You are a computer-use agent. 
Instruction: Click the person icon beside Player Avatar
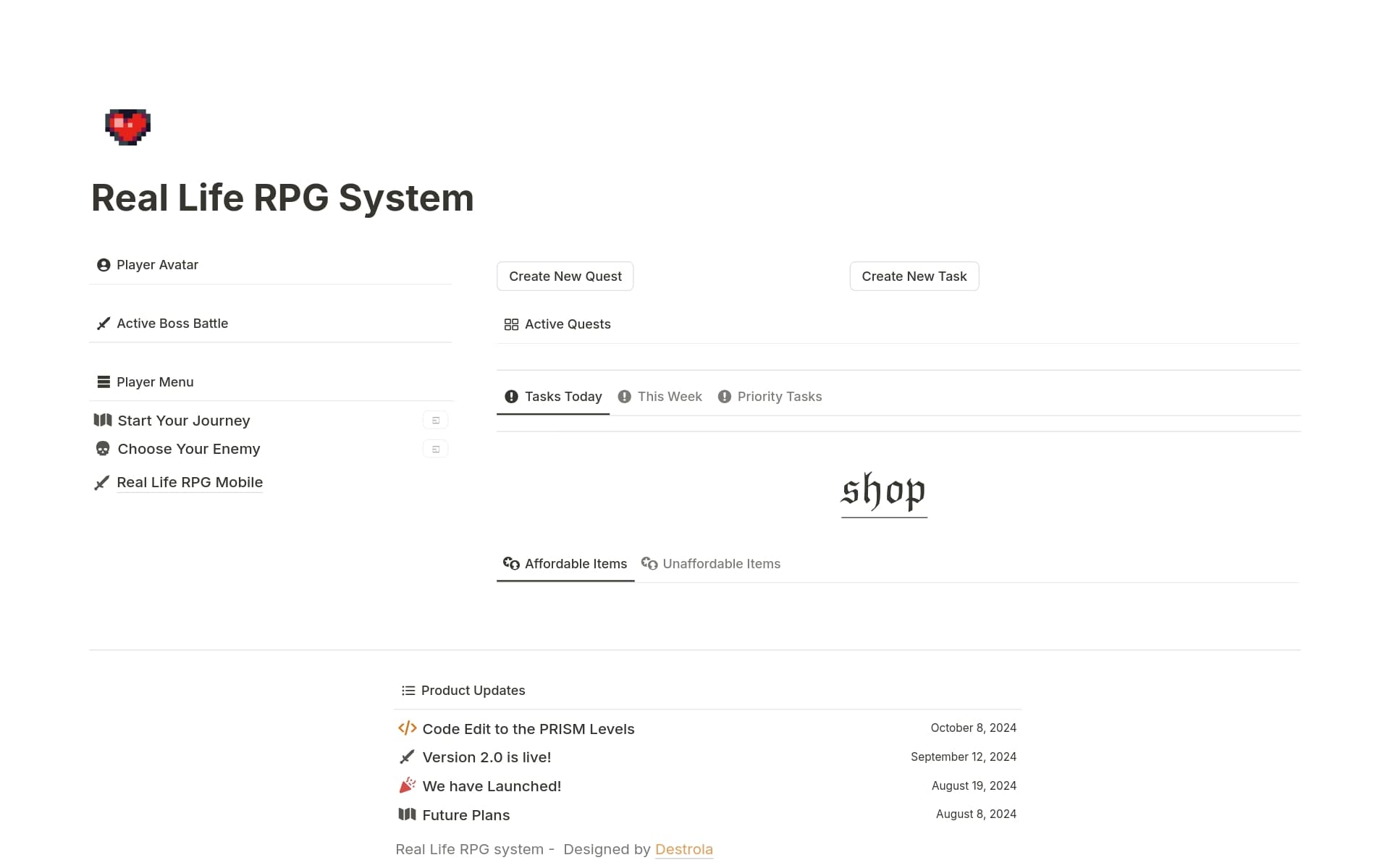point(104,265)
